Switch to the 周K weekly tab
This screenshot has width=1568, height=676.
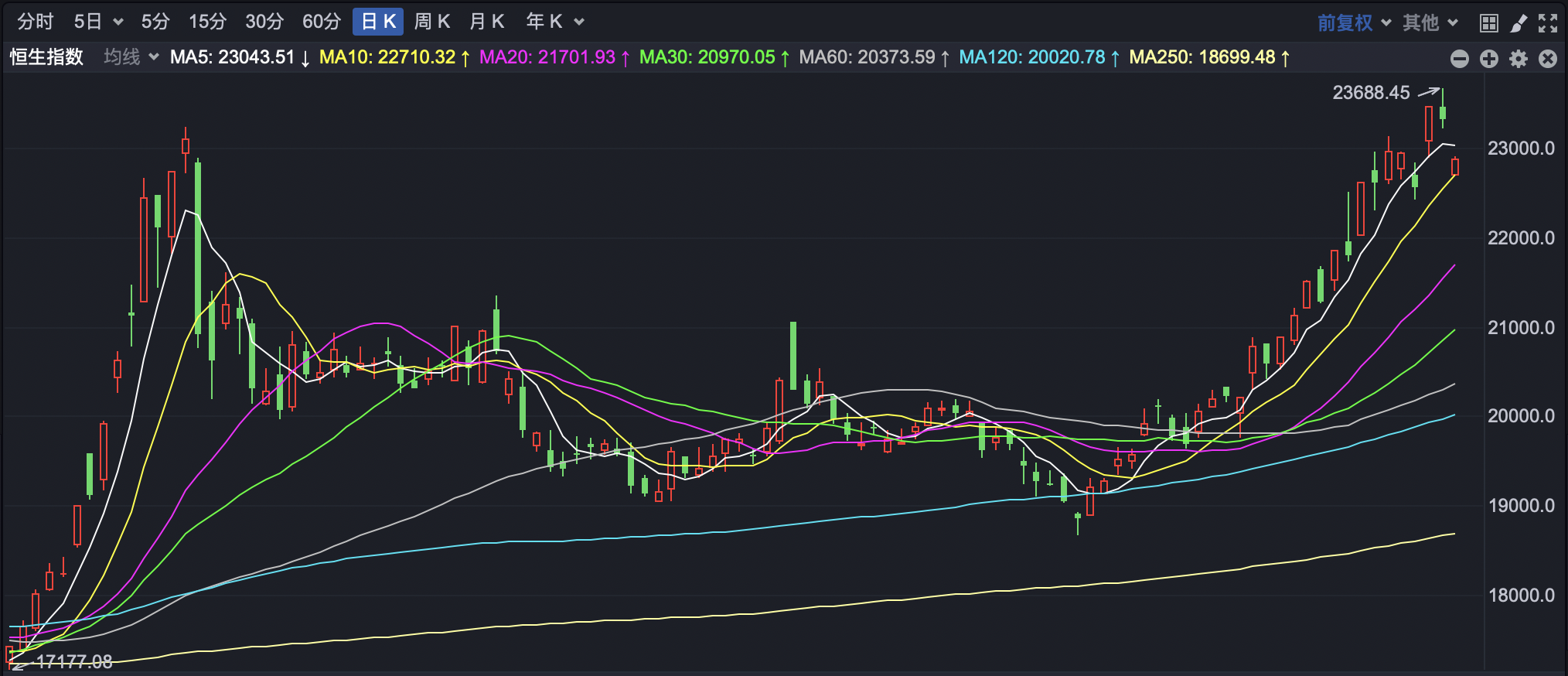[x=431, y=22]
